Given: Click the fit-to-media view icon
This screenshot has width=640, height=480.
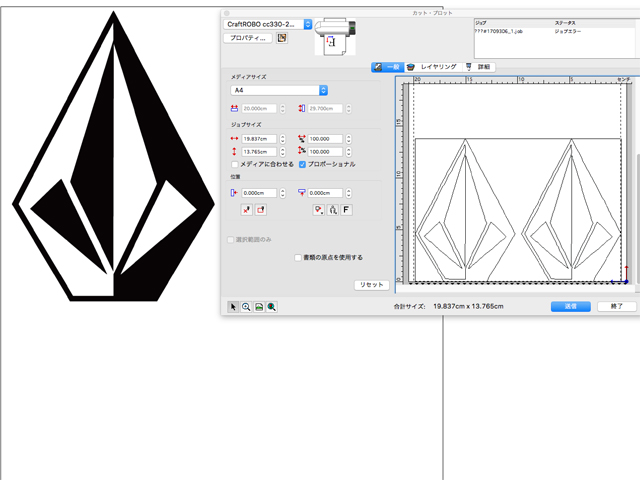Looking at the screenshot, I should pyautogui.click(x=259, y=307).
